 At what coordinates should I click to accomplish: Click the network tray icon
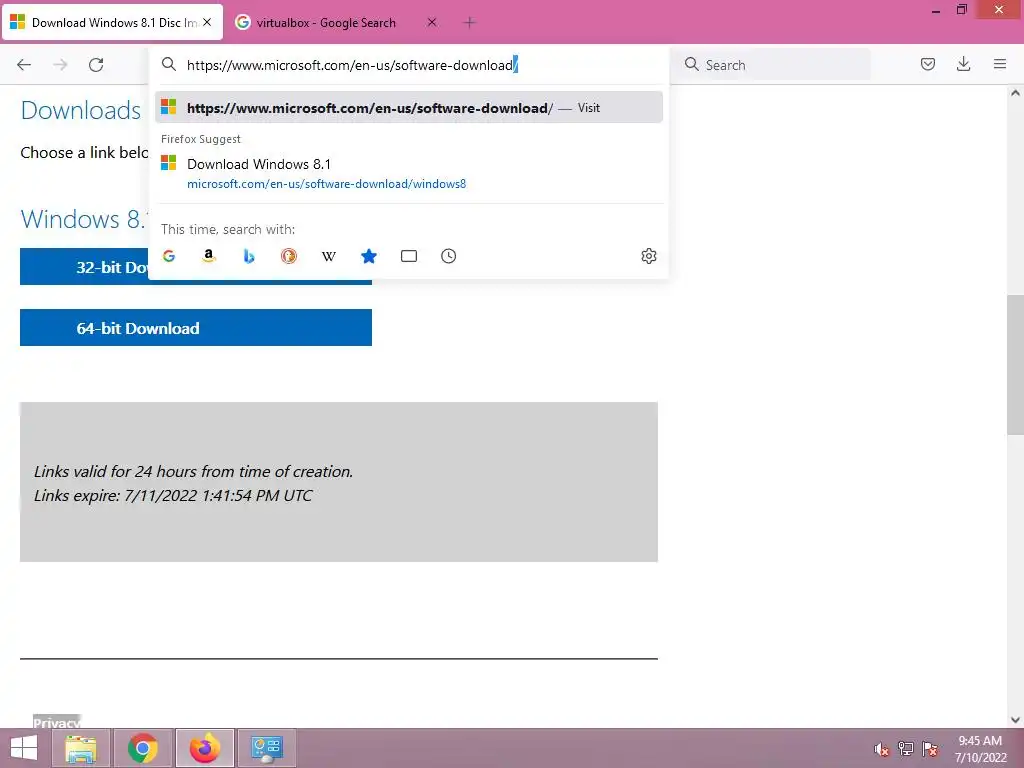906,749
